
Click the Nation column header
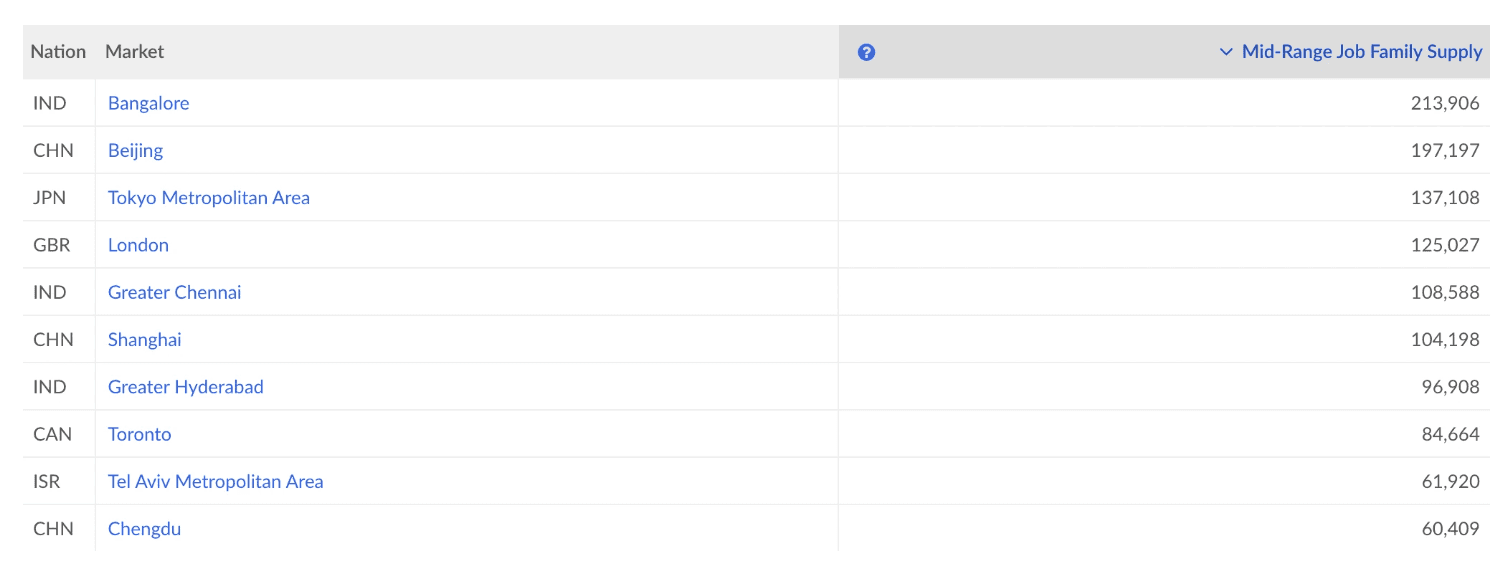pos(58,51)
